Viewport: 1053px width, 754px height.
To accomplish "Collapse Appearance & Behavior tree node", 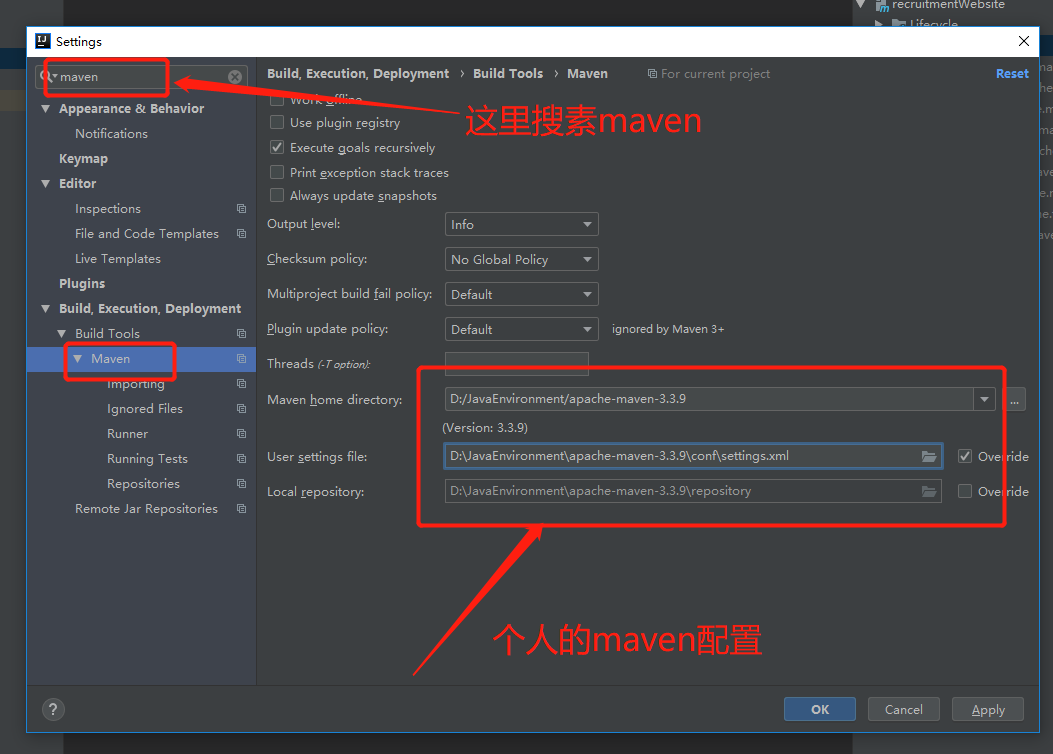I will coord(46,109).
